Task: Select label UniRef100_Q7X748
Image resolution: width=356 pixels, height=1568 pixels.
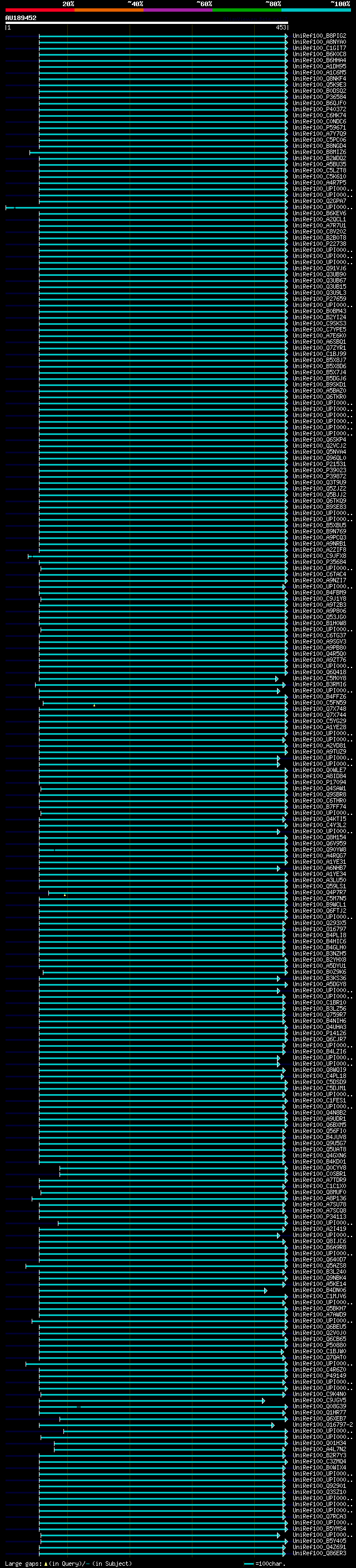Action: tap(319, 709)
